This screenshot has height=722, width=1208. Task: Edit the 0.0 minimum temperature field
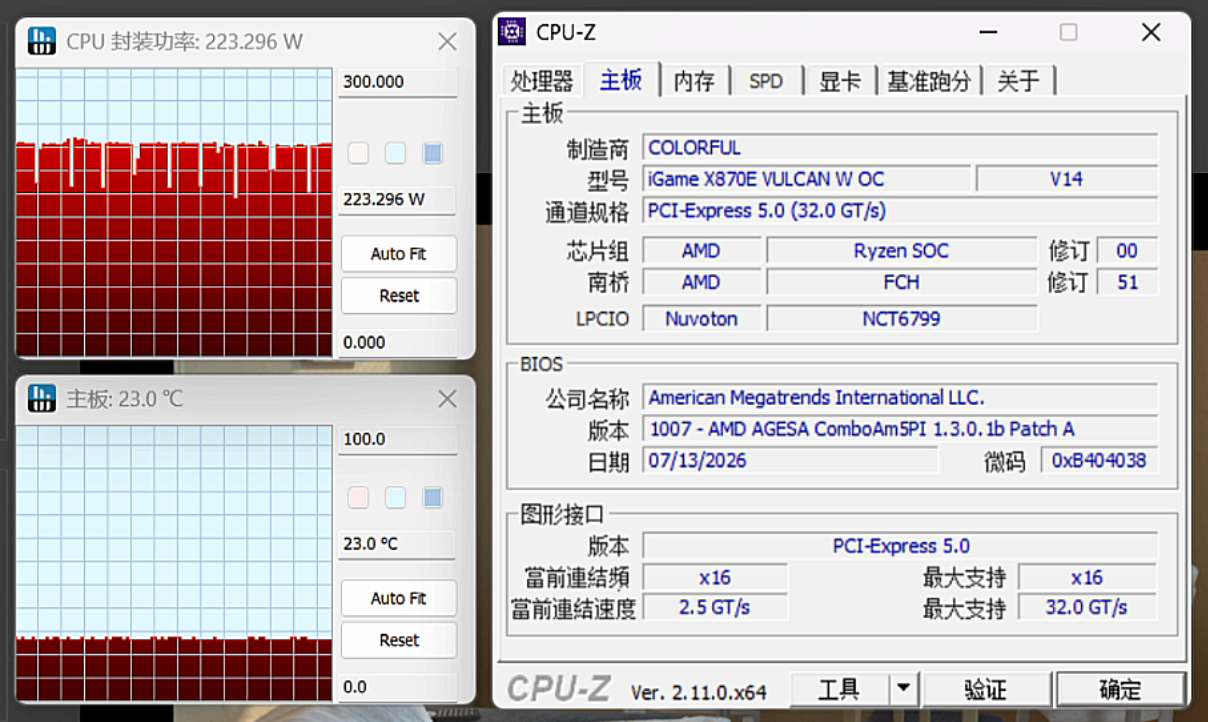click(x=397, y=687)
